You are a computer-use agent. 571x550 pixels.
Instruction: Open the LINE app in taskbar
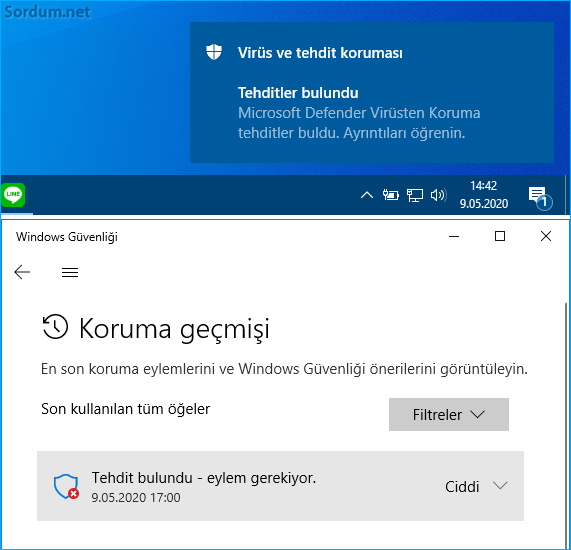pyautogui.click(x=13, y=195)
